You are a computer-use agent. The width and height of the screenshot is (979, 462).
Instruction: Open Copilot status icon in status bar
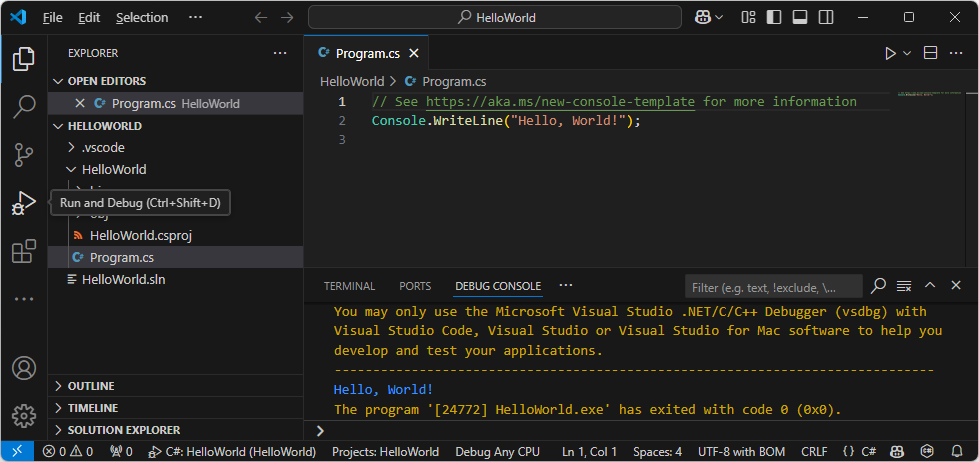click(896, 451)
